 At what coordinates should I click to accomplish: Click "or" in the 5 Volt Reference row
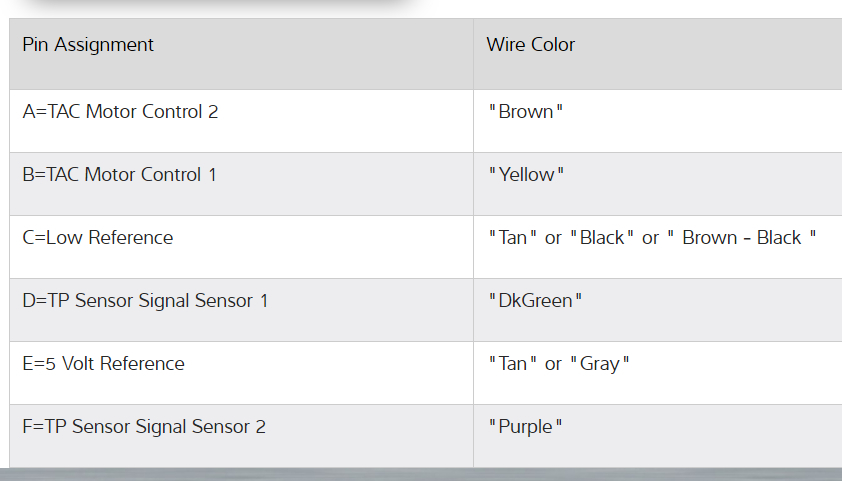pyautogui.click(x=553, y=364)
